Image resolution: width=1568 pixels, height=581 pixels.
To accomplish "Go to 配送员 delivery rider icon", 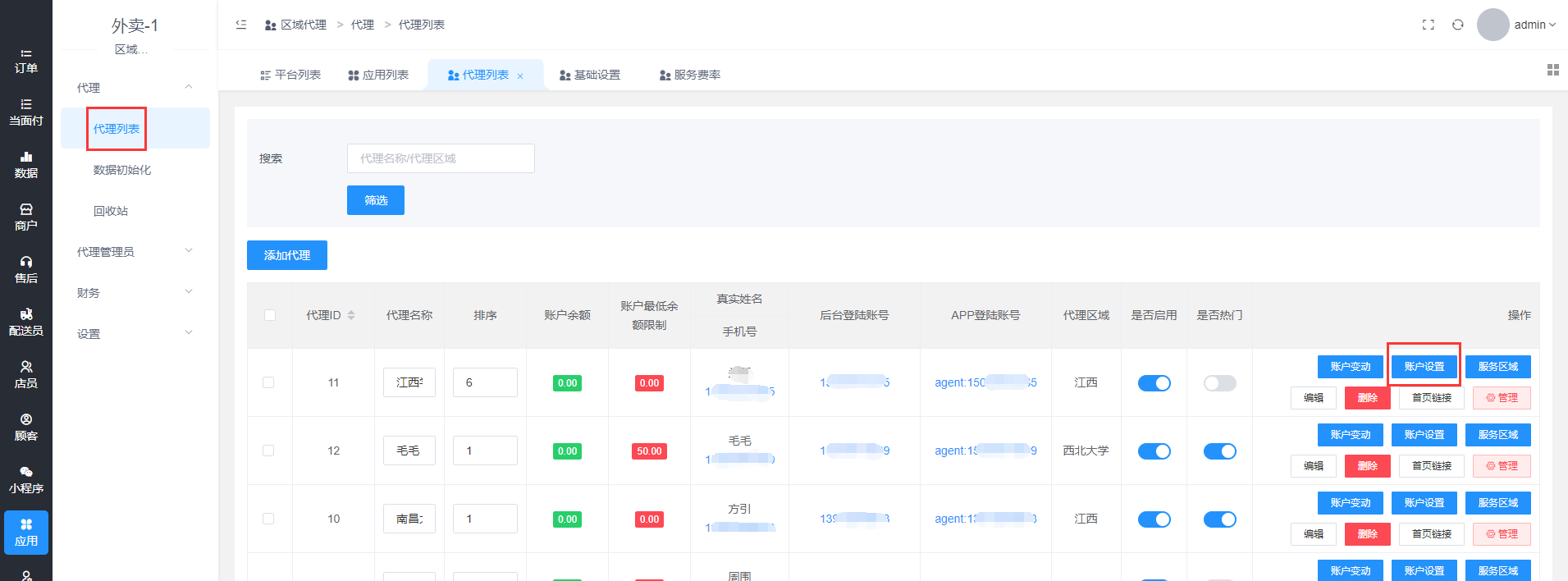I will coord(25,323).
